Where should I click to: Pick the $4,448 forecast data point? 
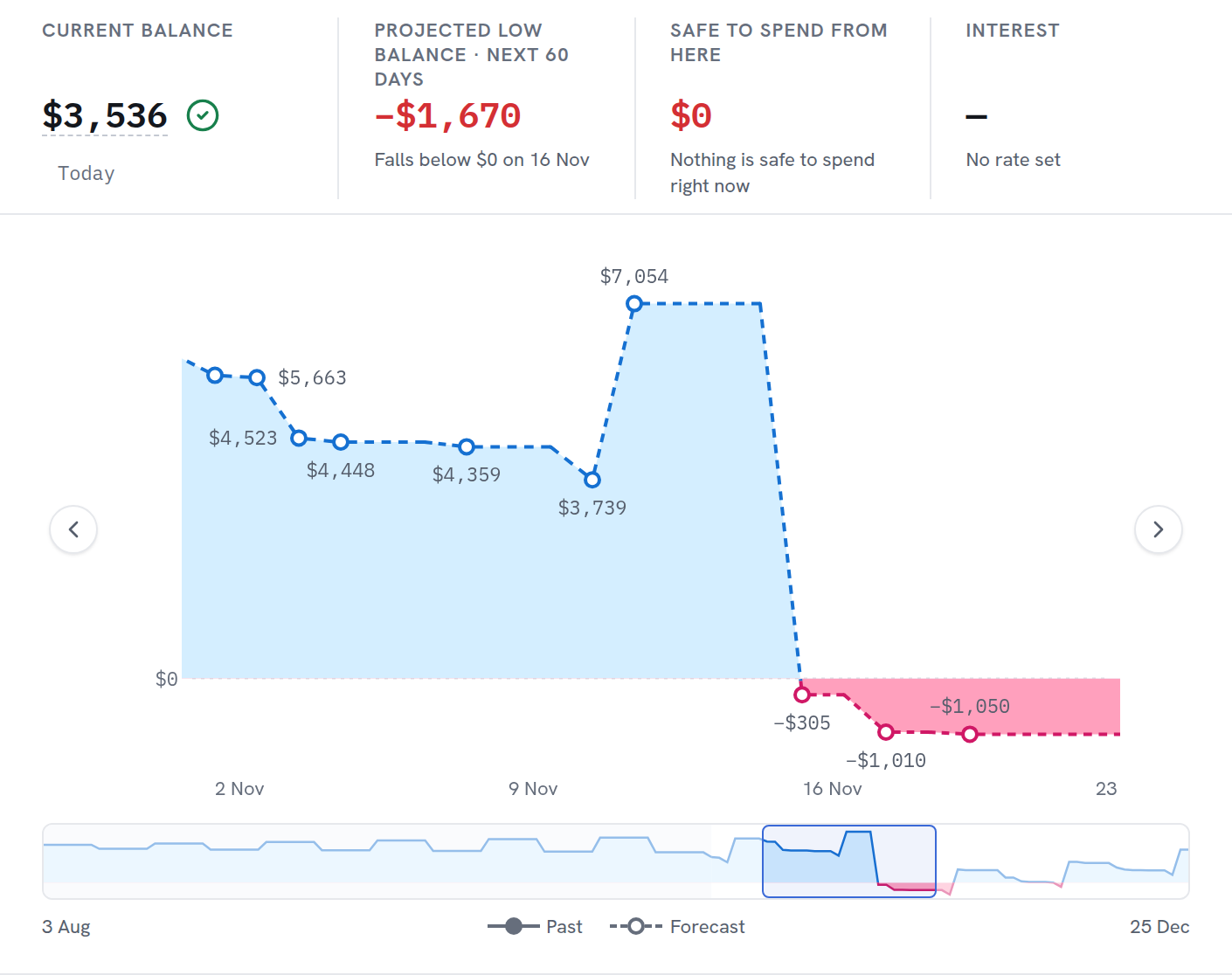341,442
